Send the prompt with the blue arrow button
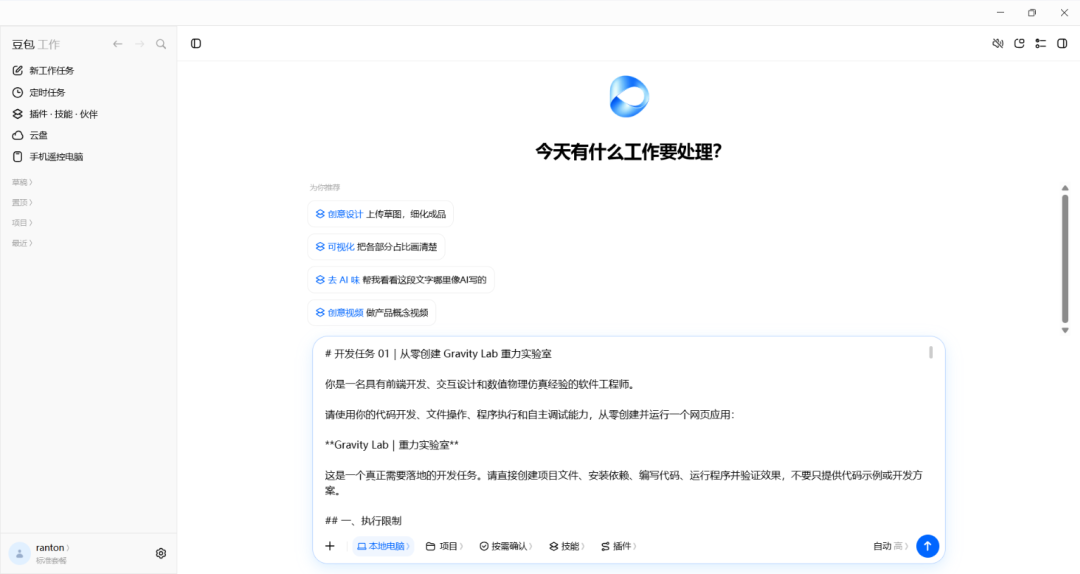The image size is (1080, 574). 927,546
